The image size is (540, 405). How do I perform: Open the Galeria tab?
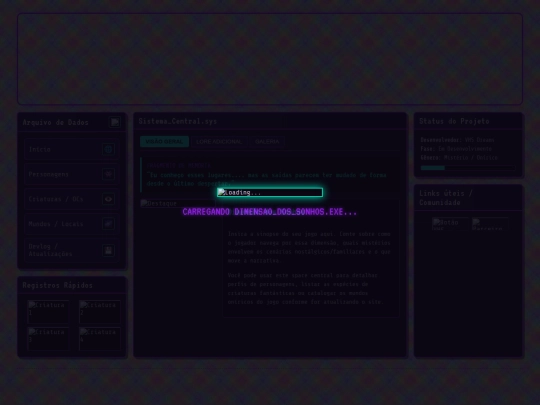point(267,142)
